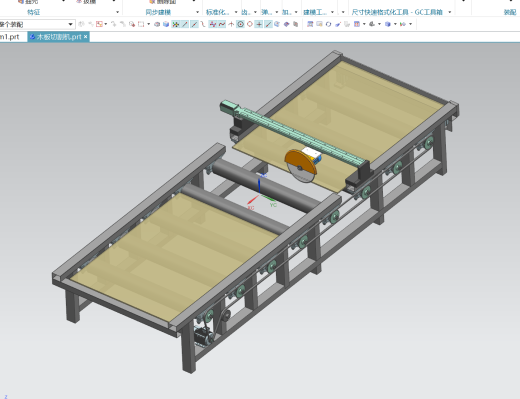Click the blue pen edit icon

click(338, 24)
